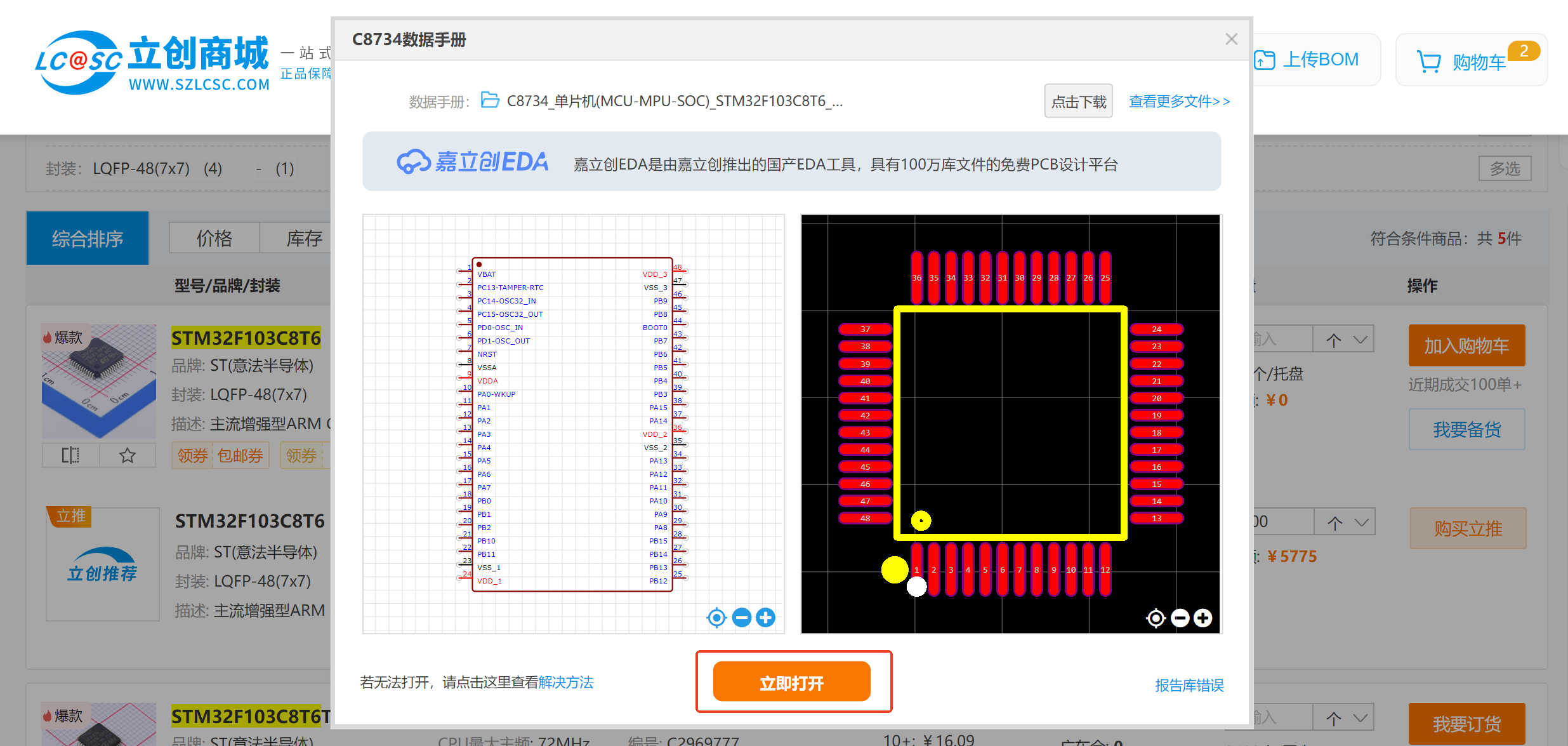This screenshot has height=746, width=1568.
Task: Toggle the star to favorite STM32F103C8T6
Action: pyautogui.click(x=127, y=455)
